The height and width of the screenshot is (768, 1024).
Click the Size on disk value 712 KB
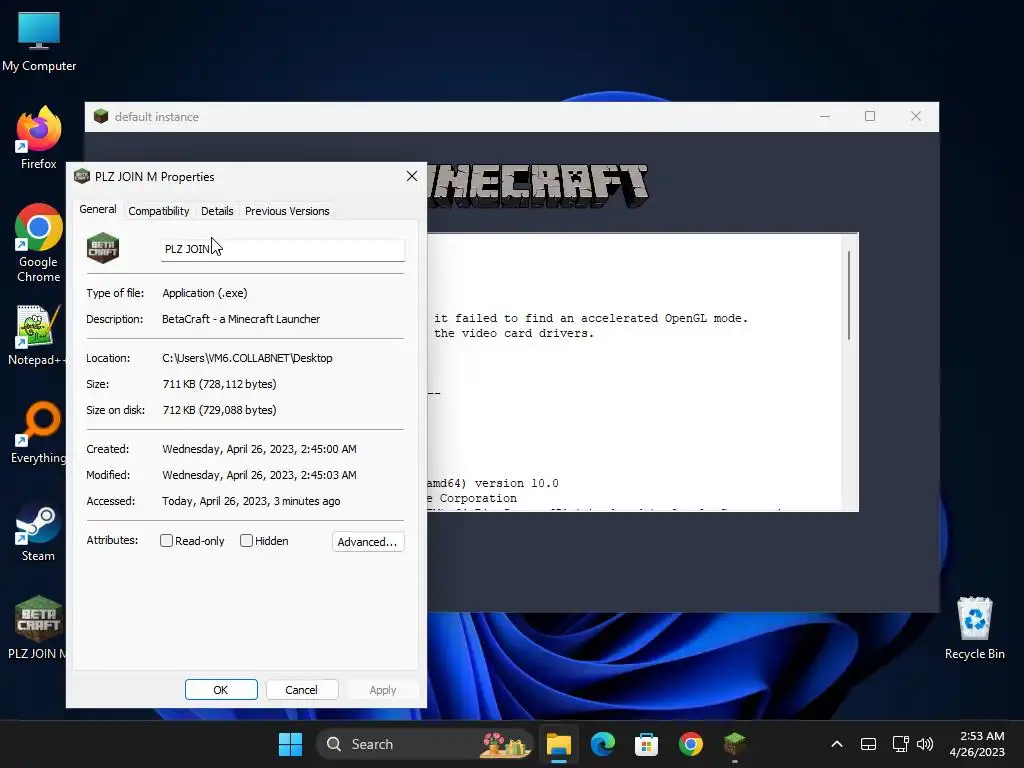[219, 410]
